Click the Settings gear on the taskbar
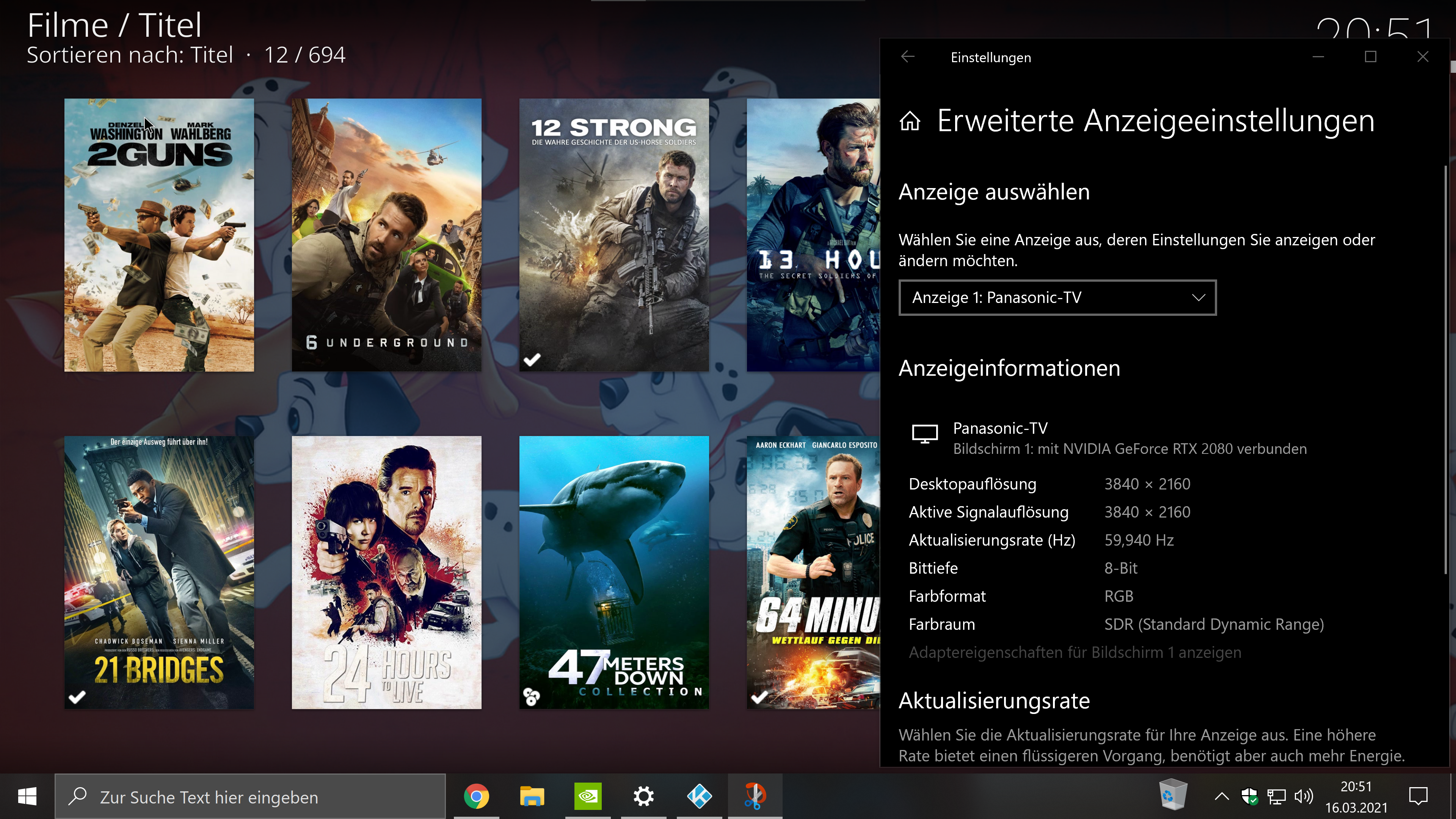Image resolution: width=1456 pixels, height=819 pixels. click(x=643, y=796)
